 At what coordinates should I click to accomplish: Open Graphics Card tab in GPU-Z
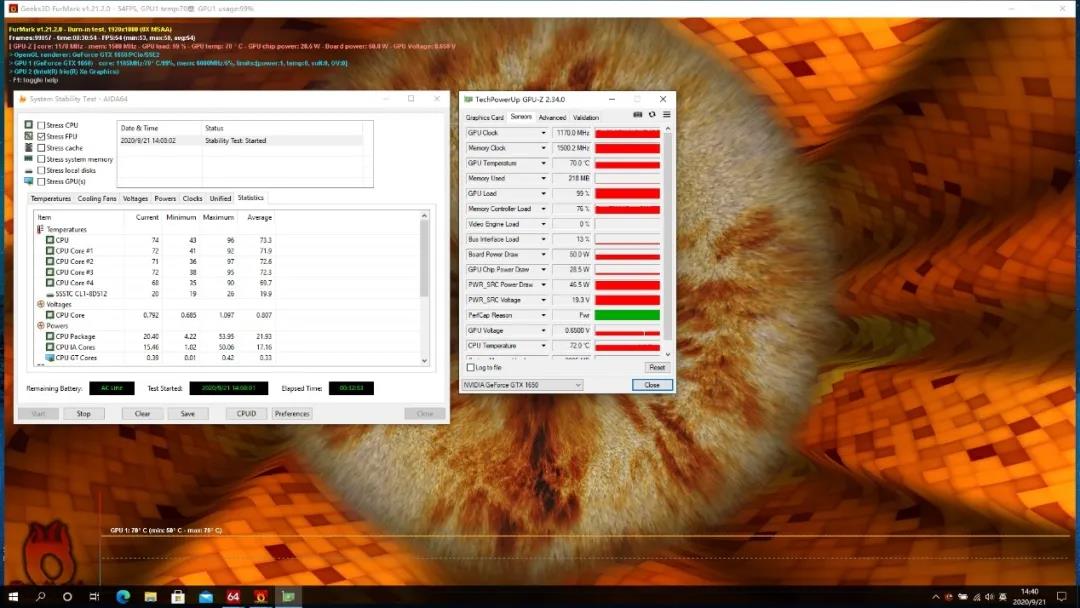pyautogui.click(x=485, y=118)
